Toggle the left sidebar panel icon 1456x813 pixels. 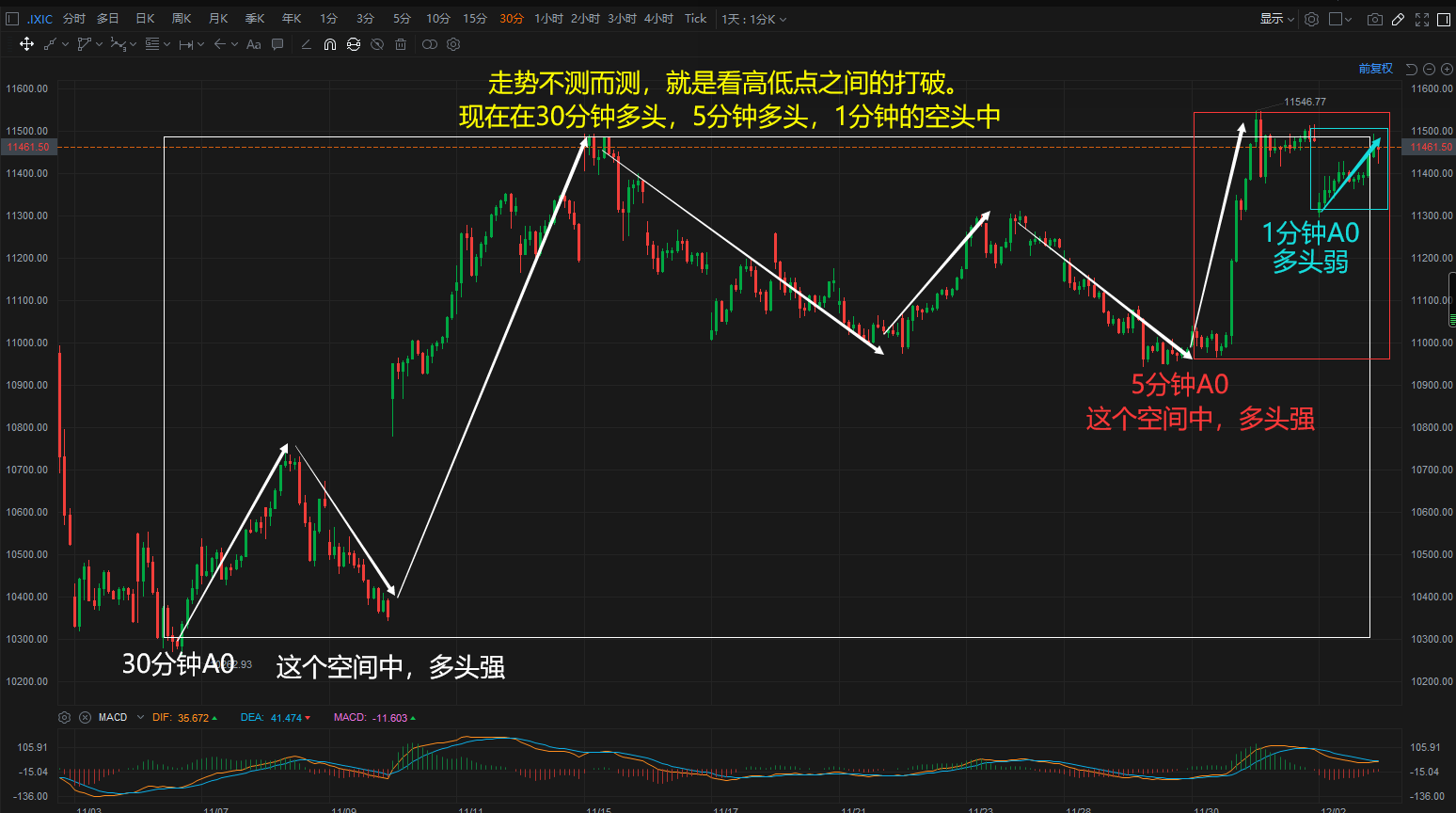click(x=12, y=19)
